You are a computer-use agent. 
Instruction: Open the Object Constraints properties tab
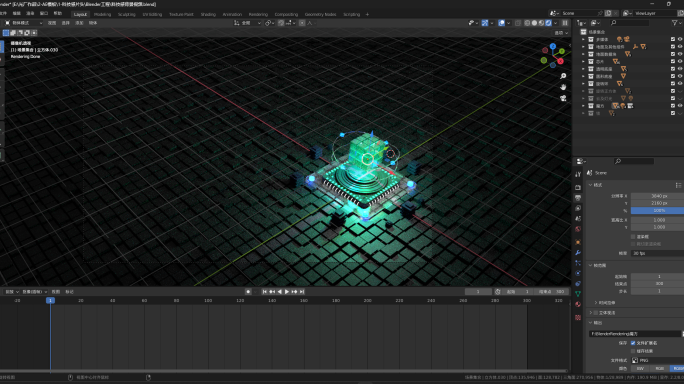[578, 284]
